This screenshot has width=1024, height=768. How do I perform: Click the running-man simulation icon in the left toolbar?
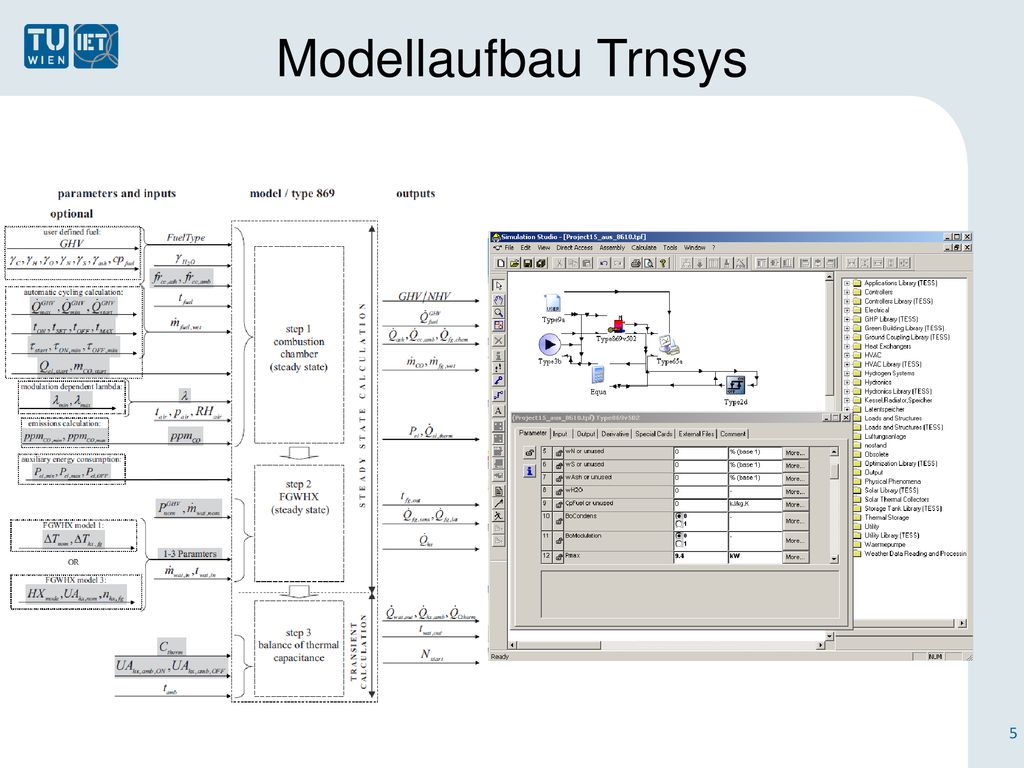pos(498,516)
